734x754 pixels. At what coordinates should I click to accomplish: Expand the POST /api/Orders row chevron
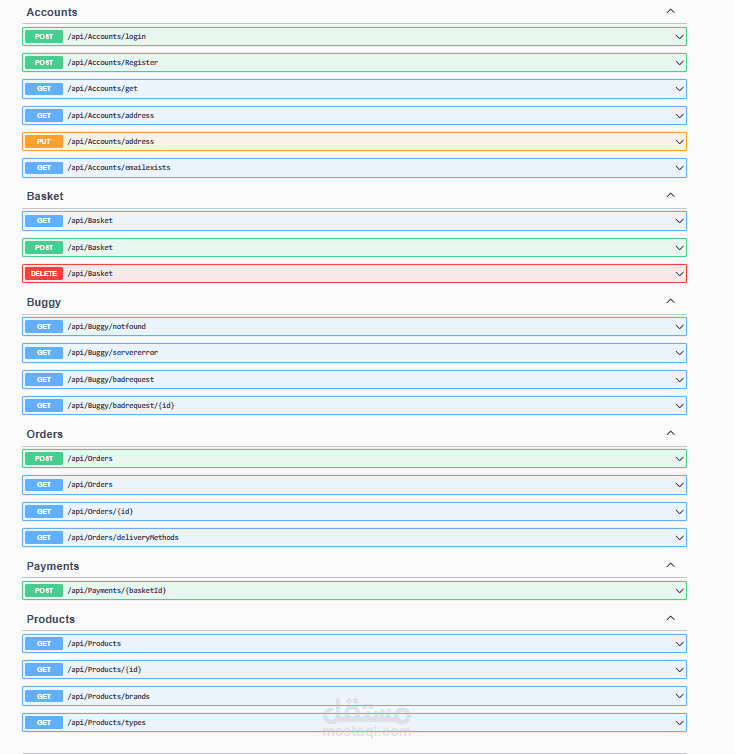click(x=679, y=459)
